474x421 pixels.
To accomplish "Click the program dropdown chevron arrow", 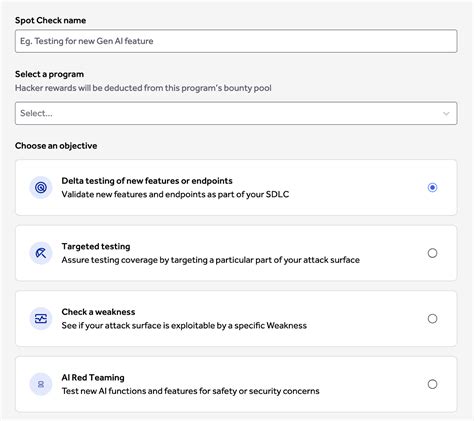I will [x=446, y=114].
